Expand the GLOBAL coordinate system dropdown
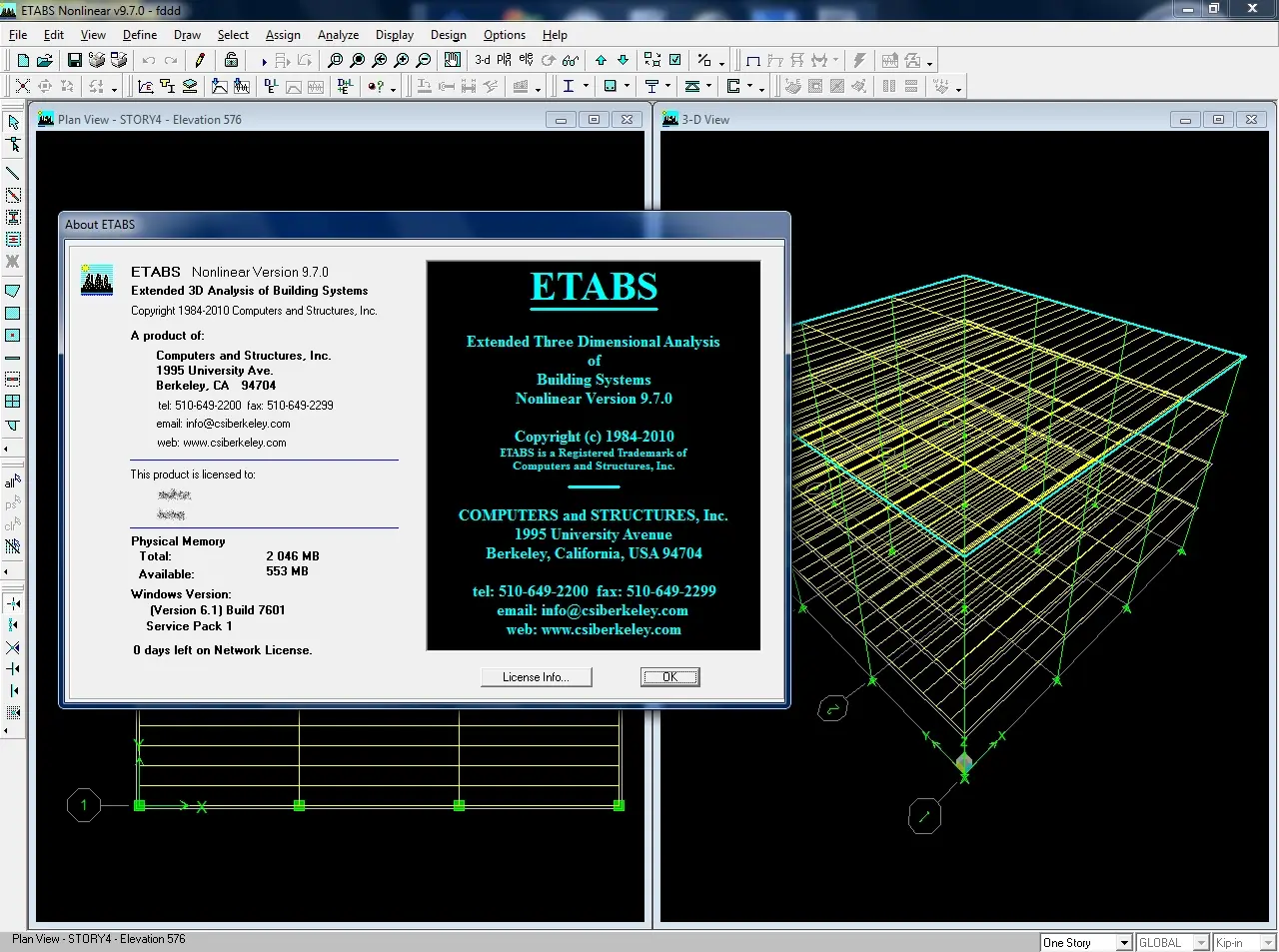Image resolution: width=1279 pixels, height=952 pixels. click(1201, 943)
